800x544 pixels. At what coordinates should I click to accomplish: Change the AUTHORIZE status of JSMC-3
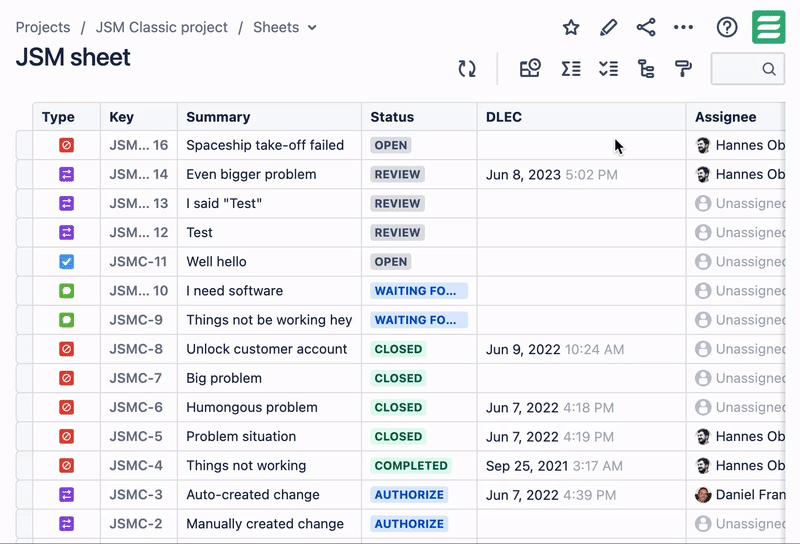coord(409,495)
